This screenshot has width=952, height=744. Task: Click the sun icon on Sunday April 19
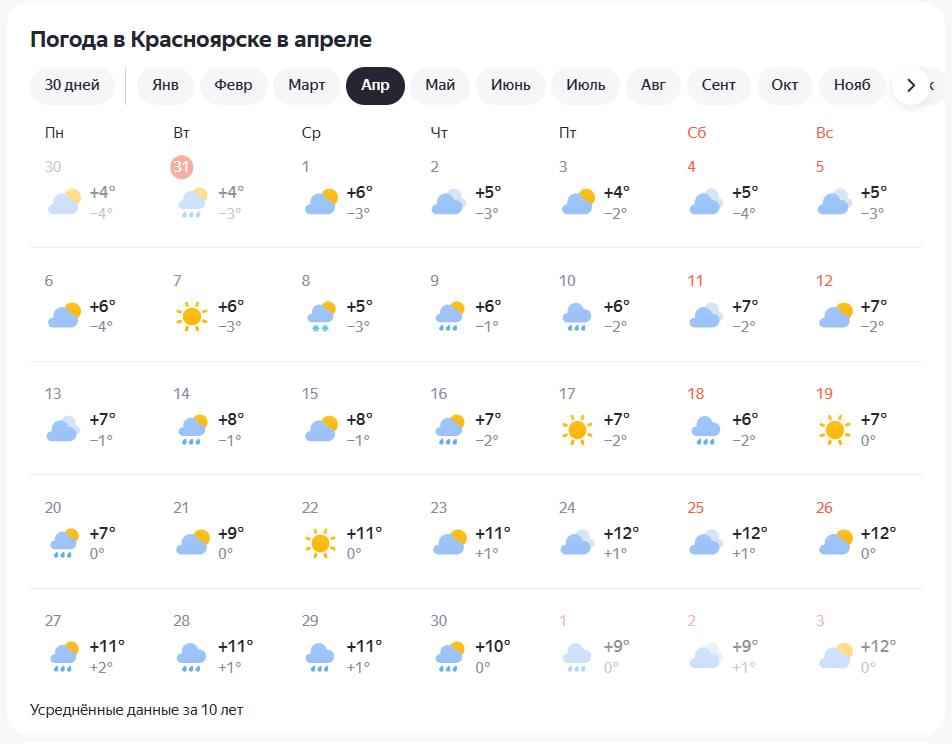[x=834, y=430]
